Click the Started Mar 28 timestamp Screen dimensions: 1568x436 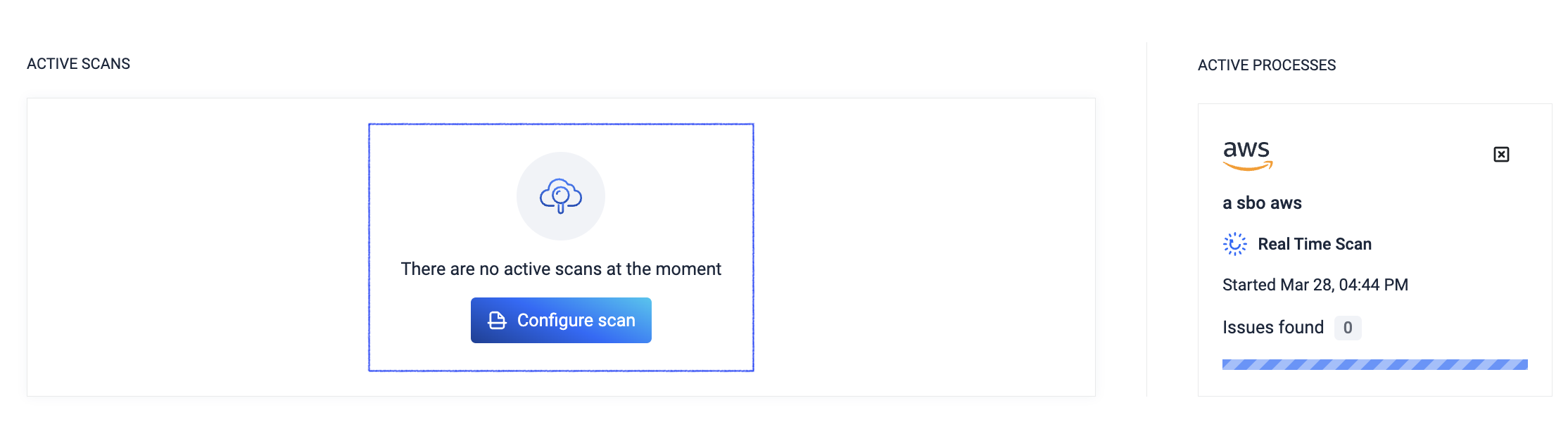point(1315,285)
